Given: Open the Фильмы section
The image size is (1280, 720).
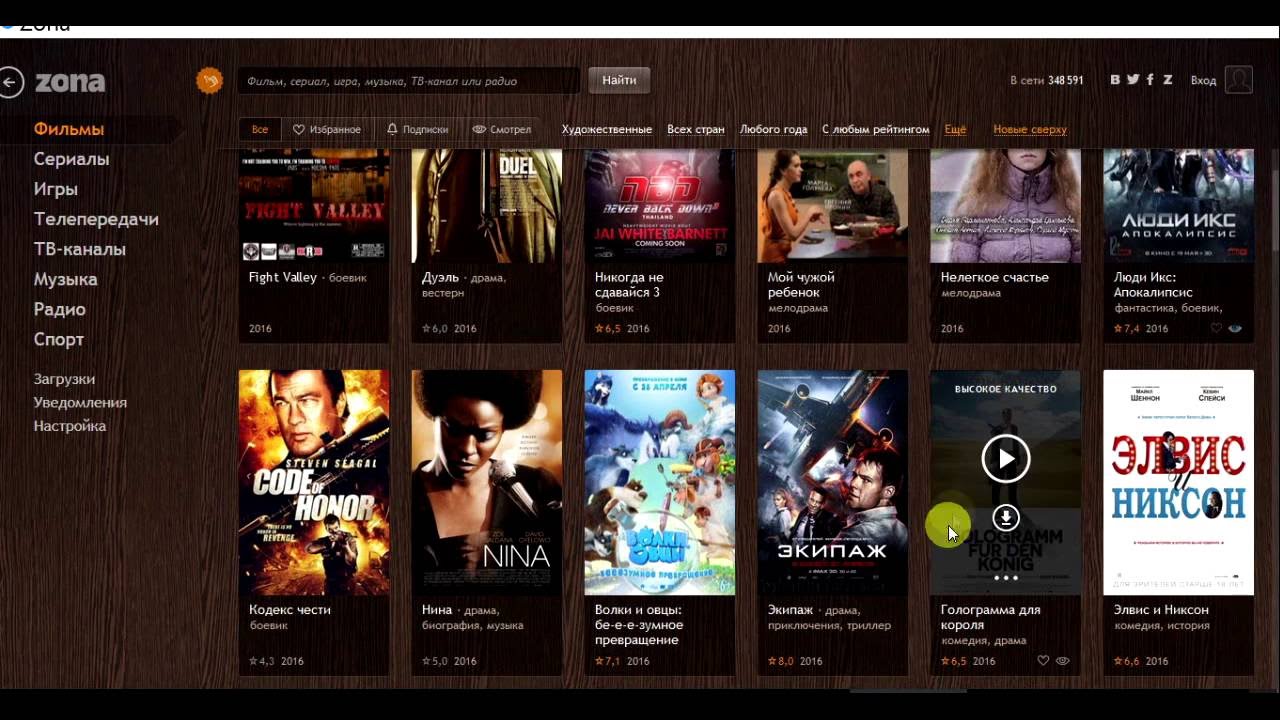Looking at the screenshot, I should [x=69, y=129].
